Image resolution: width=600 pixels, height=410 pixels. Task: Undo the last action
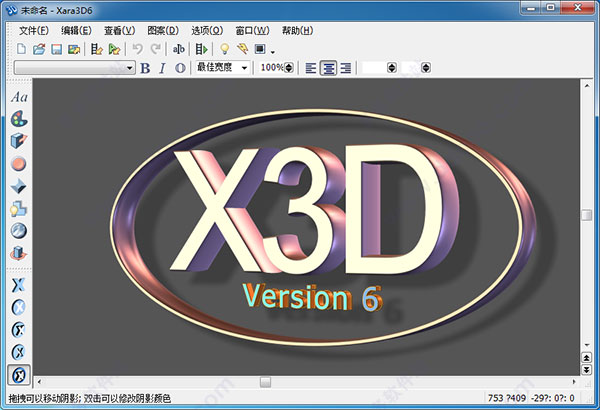pyautogui.click(x=137, y=49)
